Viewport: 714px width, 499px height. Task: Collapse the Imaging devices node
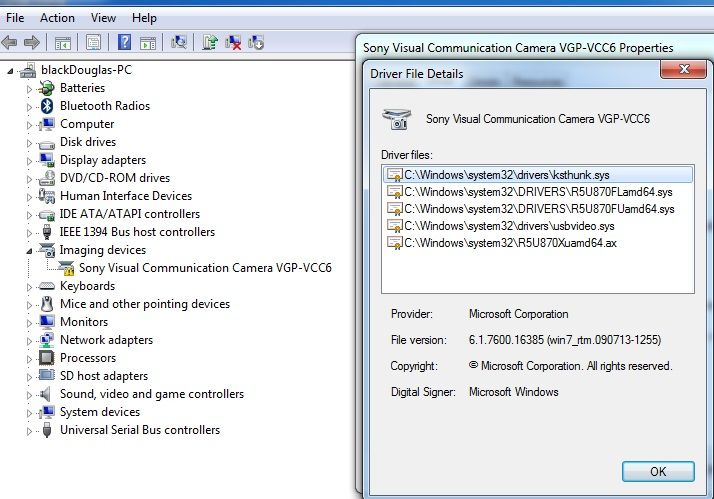click(29, 250)
